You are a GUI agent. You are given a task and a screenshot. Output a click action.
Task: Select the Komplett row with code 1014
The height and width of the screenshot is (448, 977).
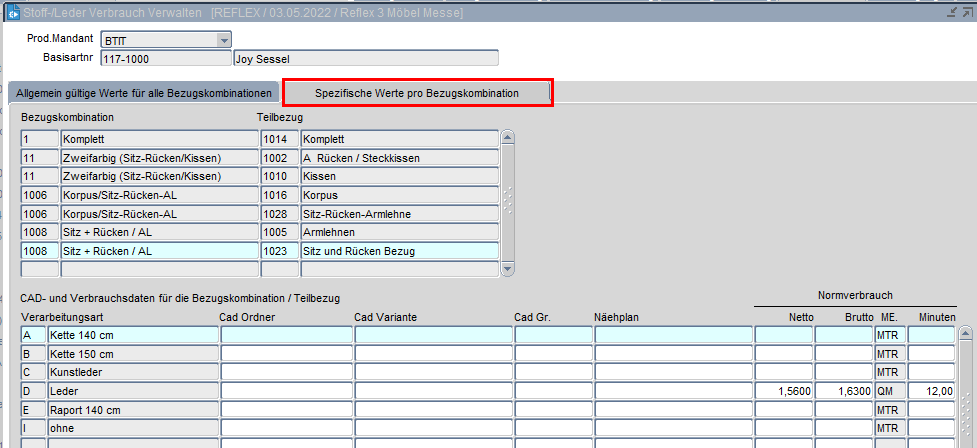pos(398,139)
